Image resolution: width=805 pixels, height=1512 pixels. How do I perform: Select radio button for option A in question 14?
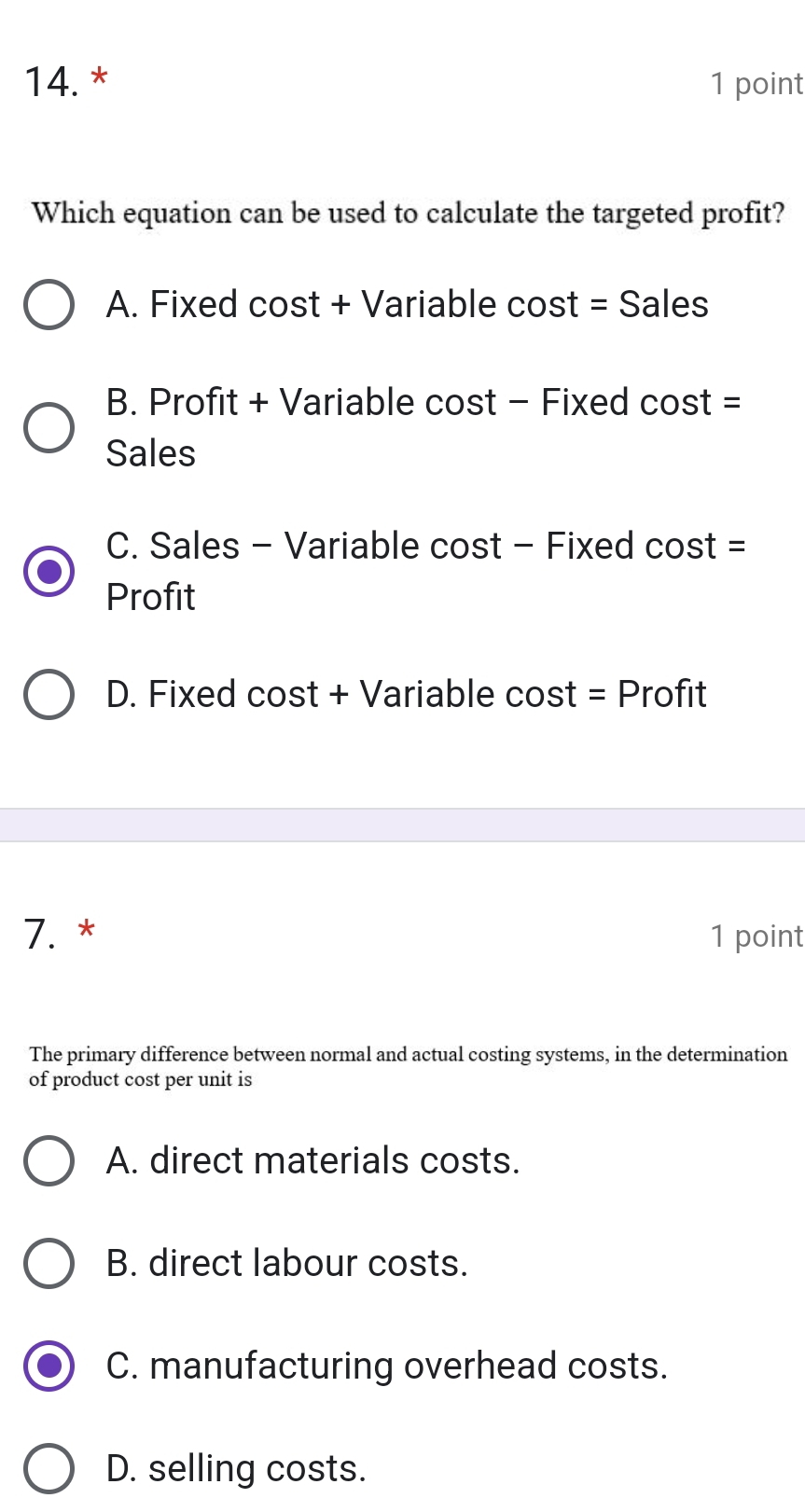[x=49, y=304]
